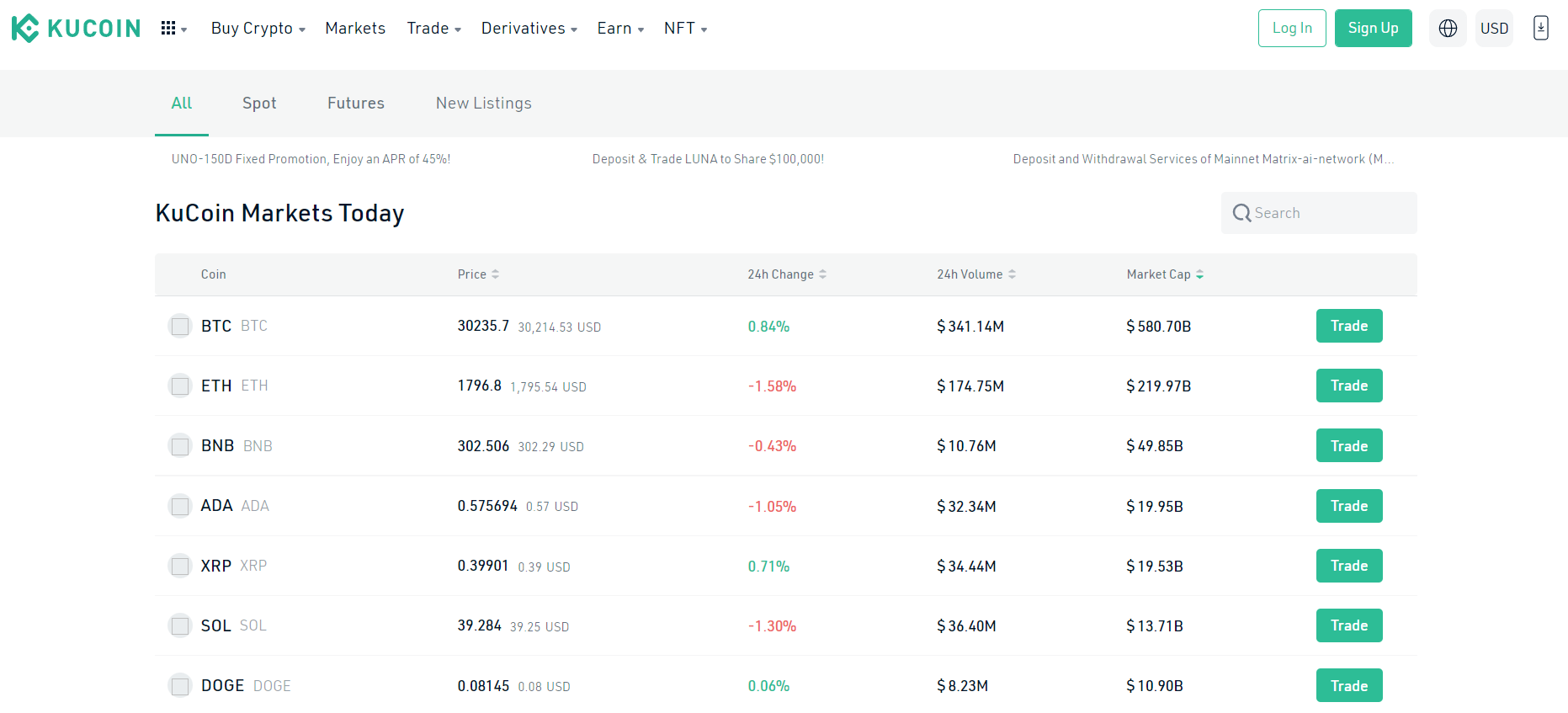This screenshot has height=713, width=1568.
Task: Click the ETH coin name
Action: (x=216, y=386)
